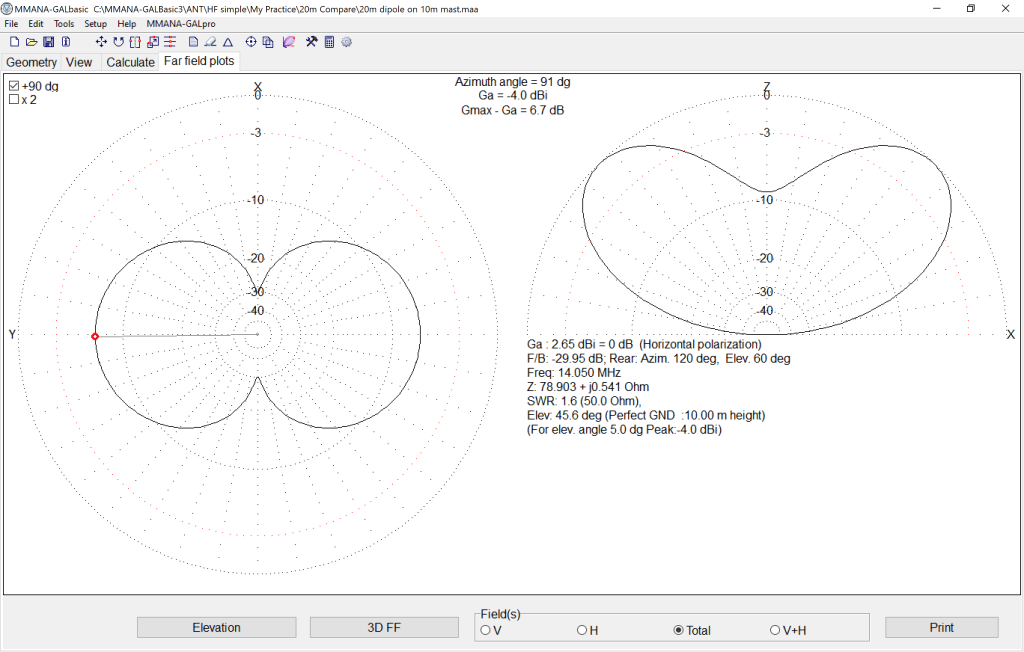Select the V field radio button

click(485, 630)
